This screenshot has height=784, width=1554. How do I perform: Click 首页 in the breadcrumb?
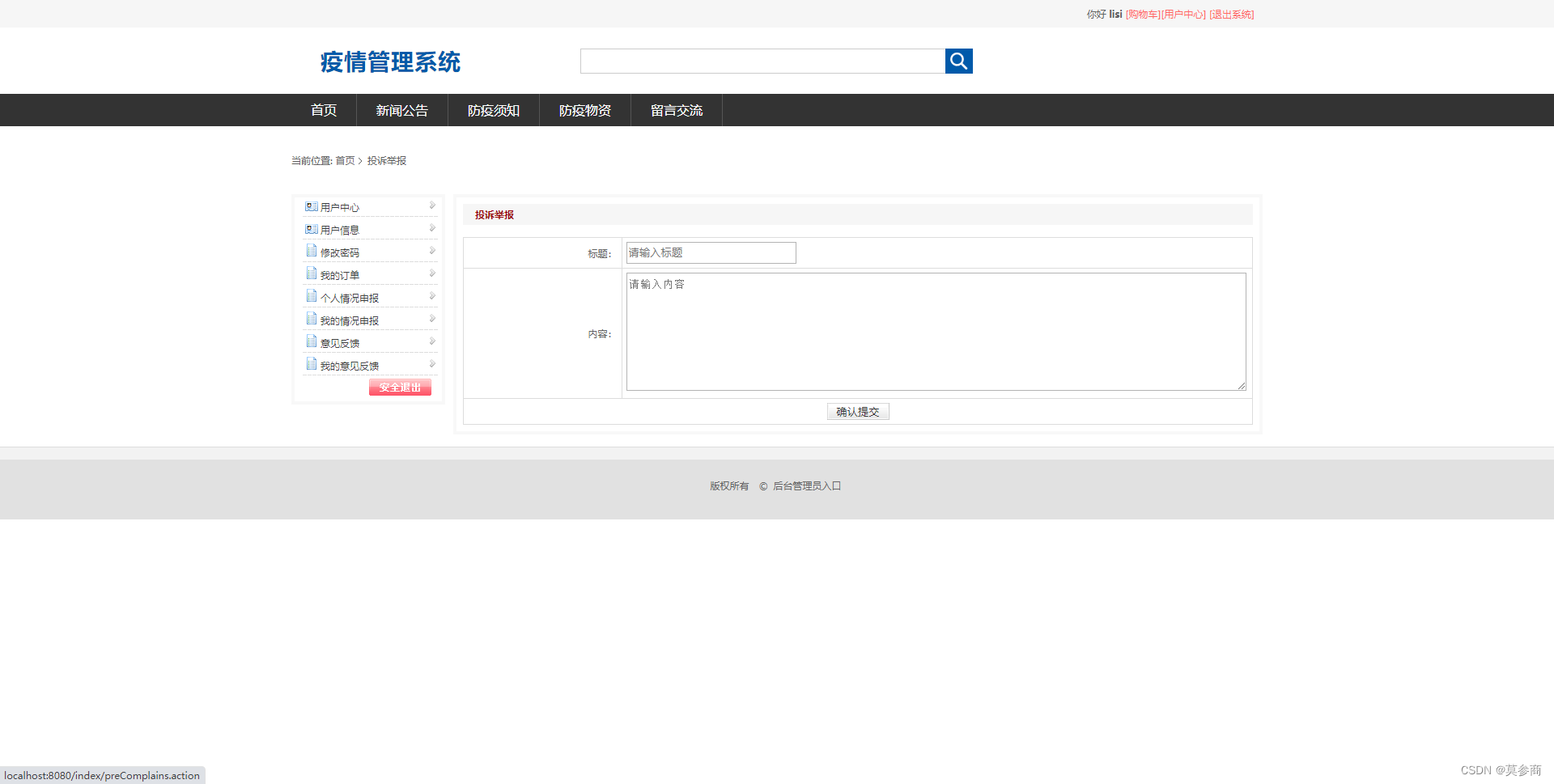[345, 161]
